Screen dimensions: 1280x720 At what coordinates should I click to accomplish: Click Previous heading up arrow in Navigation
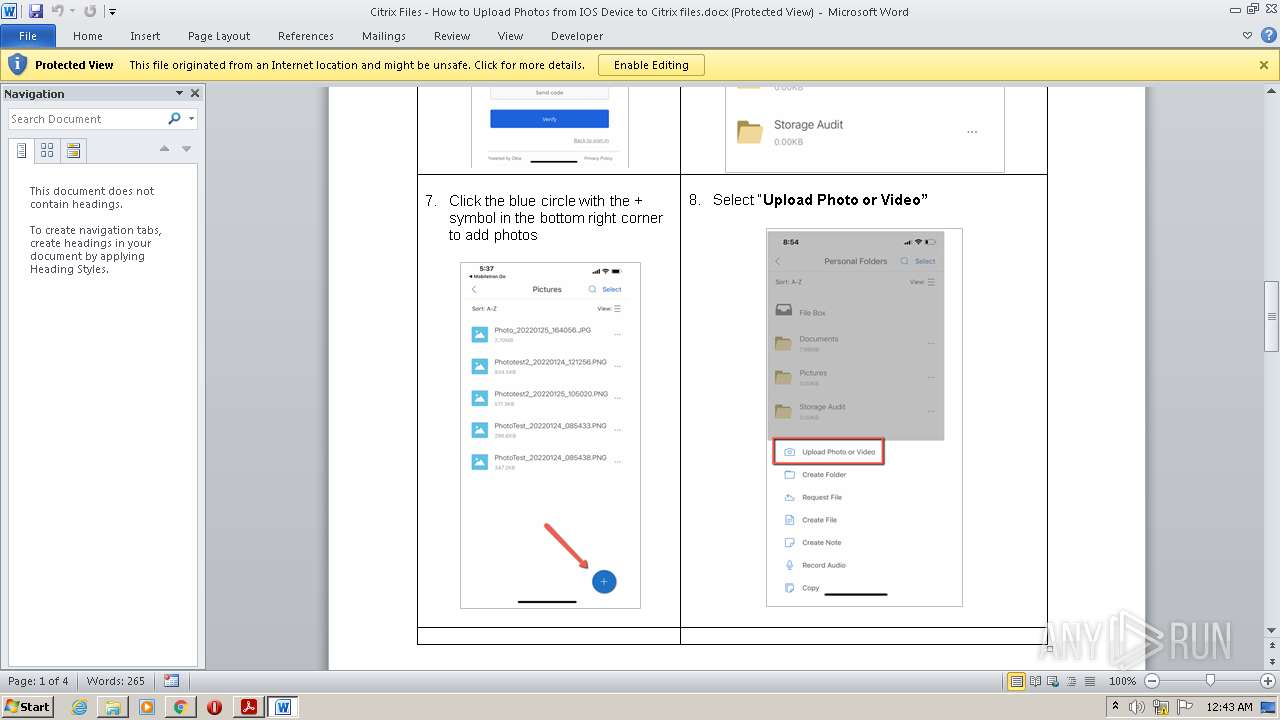[165, 149]
